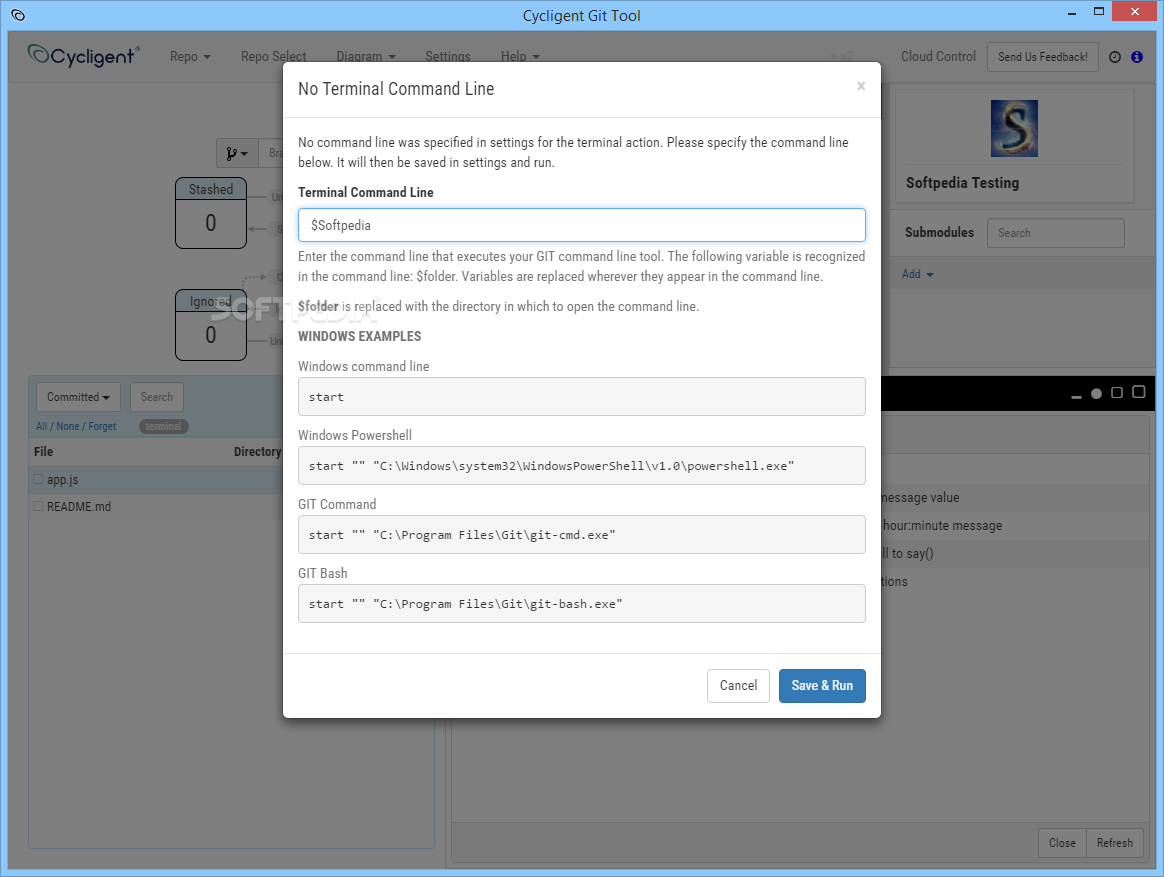
Task: Select the Windows Powershell example command
Action: click(x=581, y=466)
